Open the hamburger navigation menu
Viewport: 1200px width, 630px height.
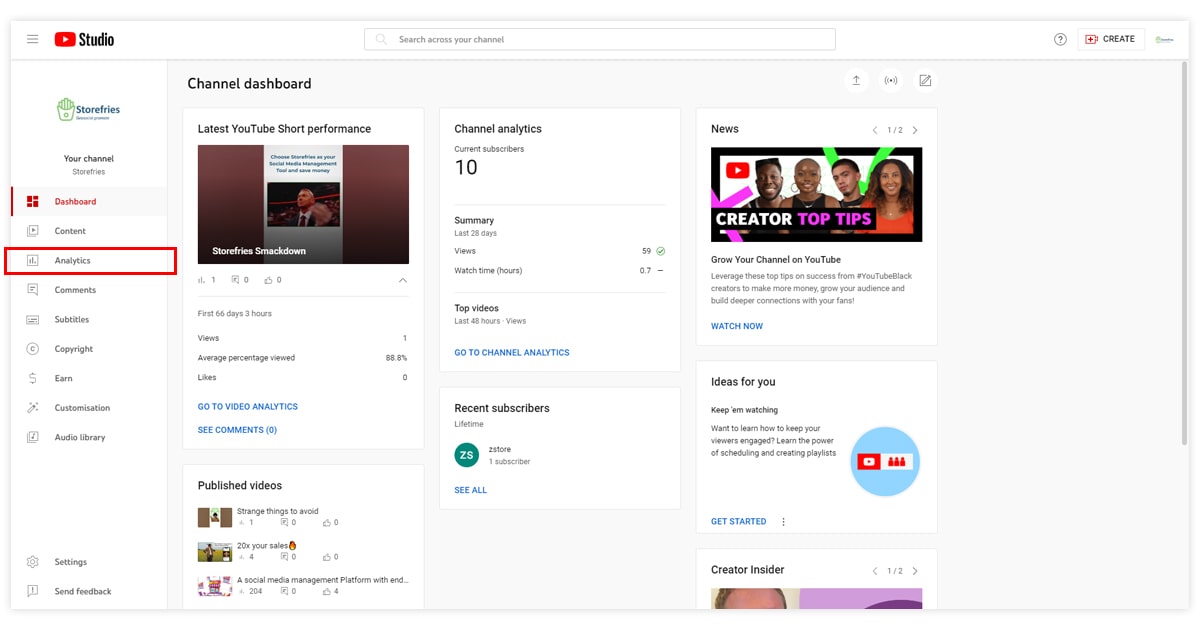click(x=33, y=39)
